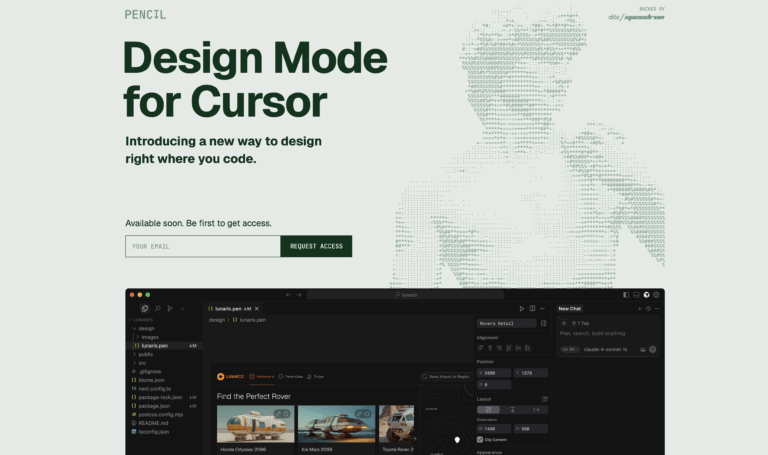
Task: Collapse the design folder
Action: pyautogui.click(x=146, y=329)
